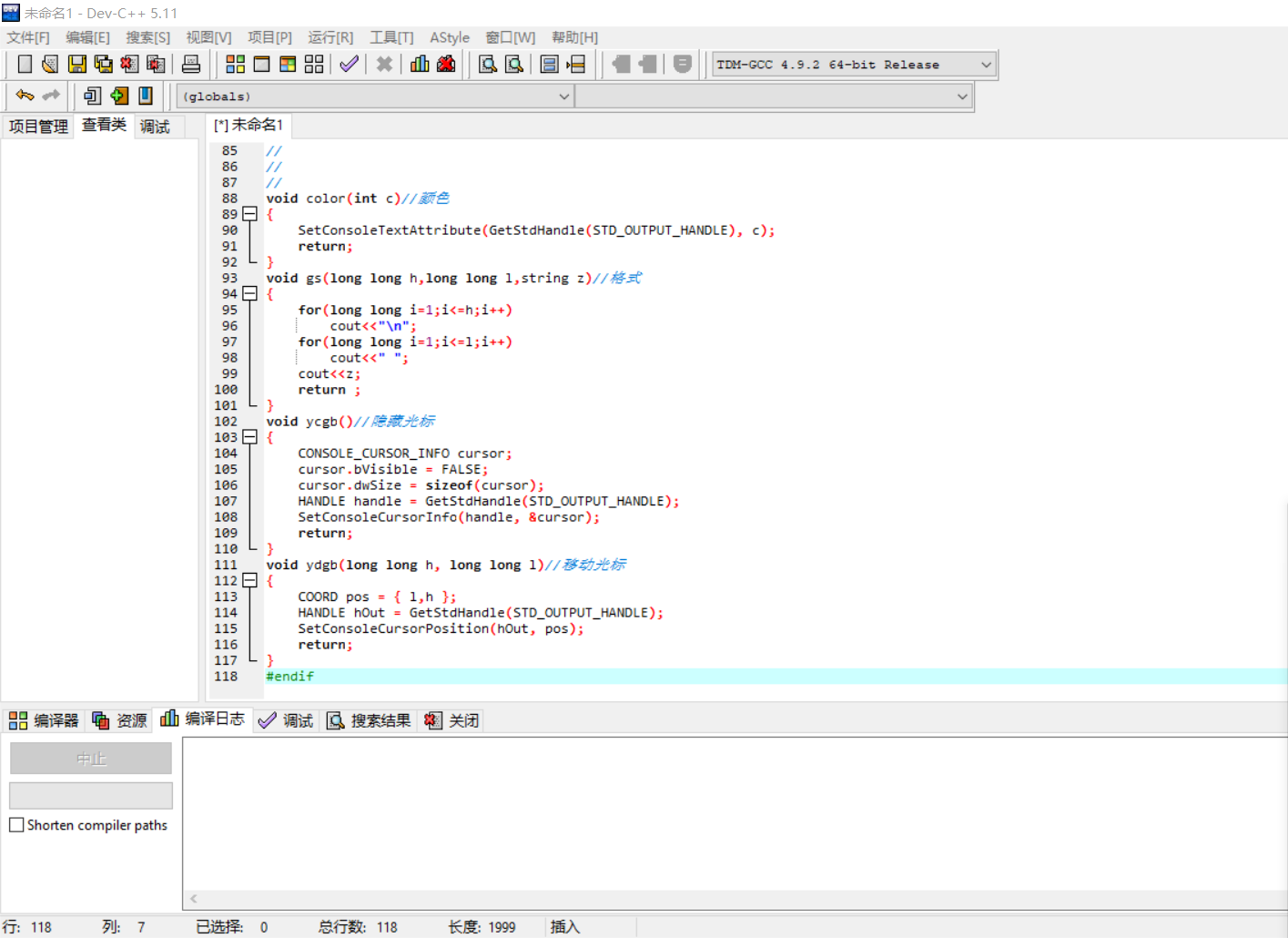The height and width of the screenshot is (938, 1288).
Task: Trigger Rebuild All from the toolbar
Action: [313, 64]
